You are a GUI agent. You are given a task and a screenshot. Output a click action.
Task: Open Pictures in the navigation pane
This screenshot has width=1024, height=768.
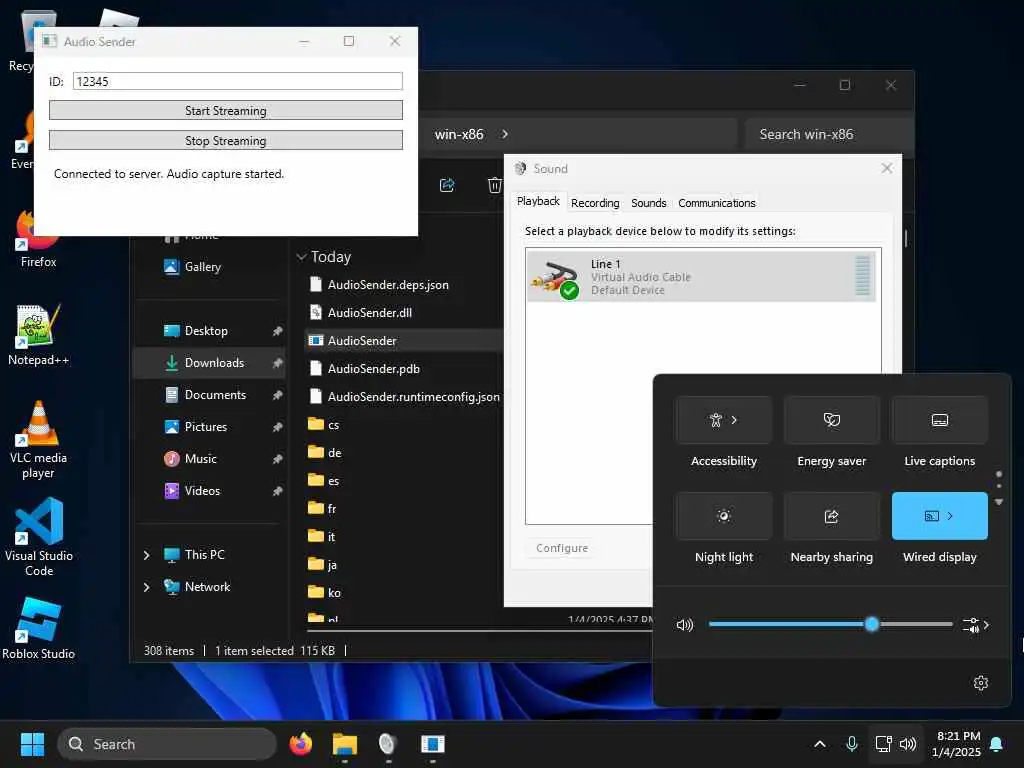pos(206,426)
